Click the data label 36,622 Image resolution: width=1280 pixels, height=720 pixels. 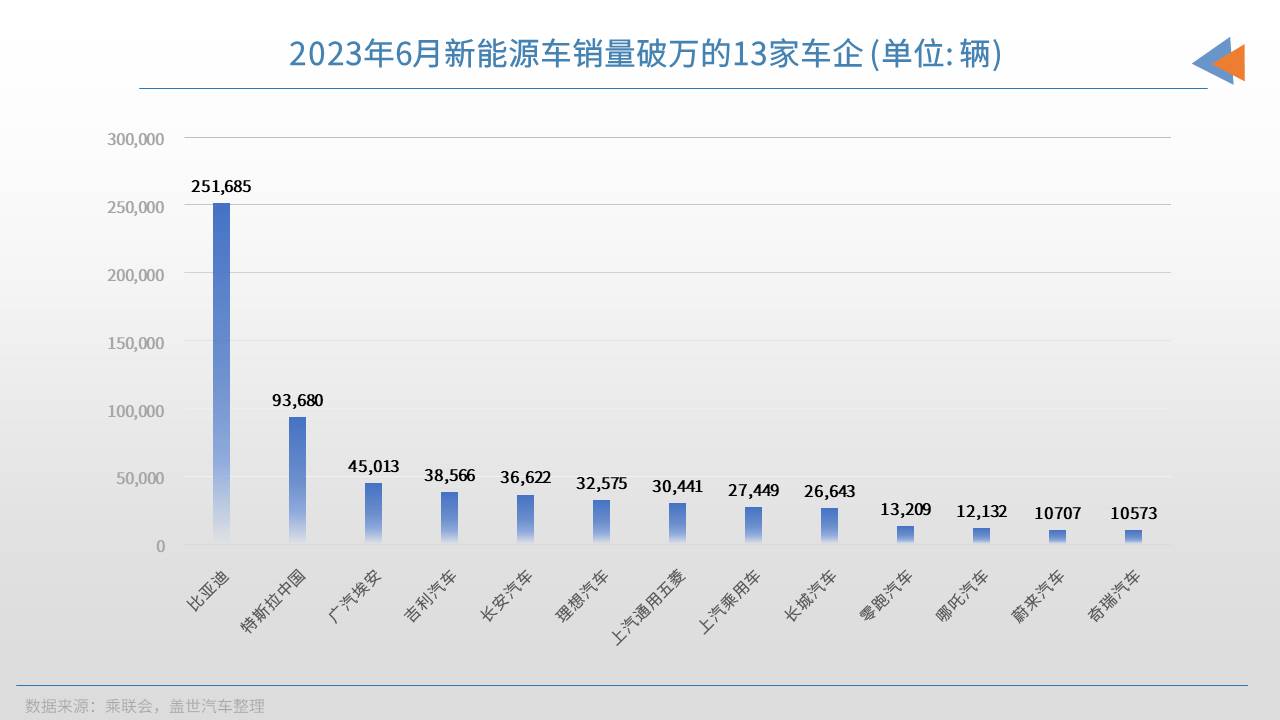click(x=526, y=478)
